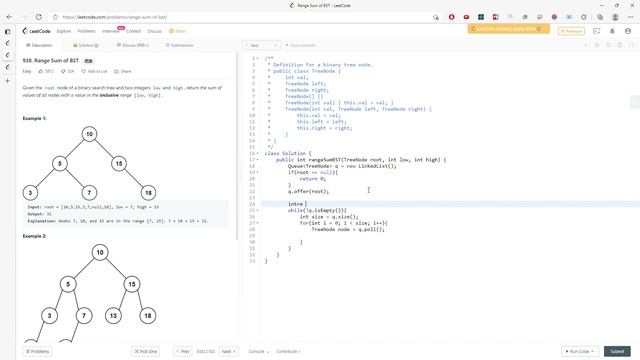Open the Interview menu item
Viewport: 640px width, 360px height.
[x=110, y=31]
